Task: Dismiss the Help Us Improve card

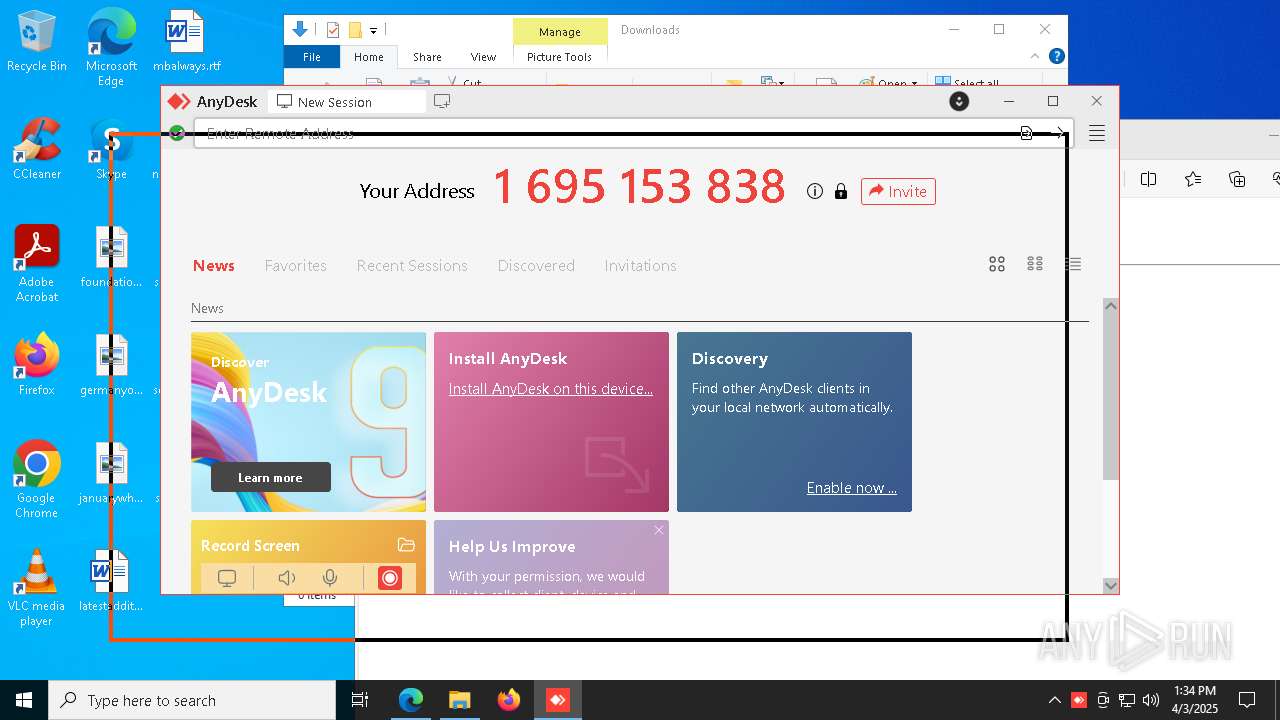Action: pyautogui.click(x=659, y=530)
